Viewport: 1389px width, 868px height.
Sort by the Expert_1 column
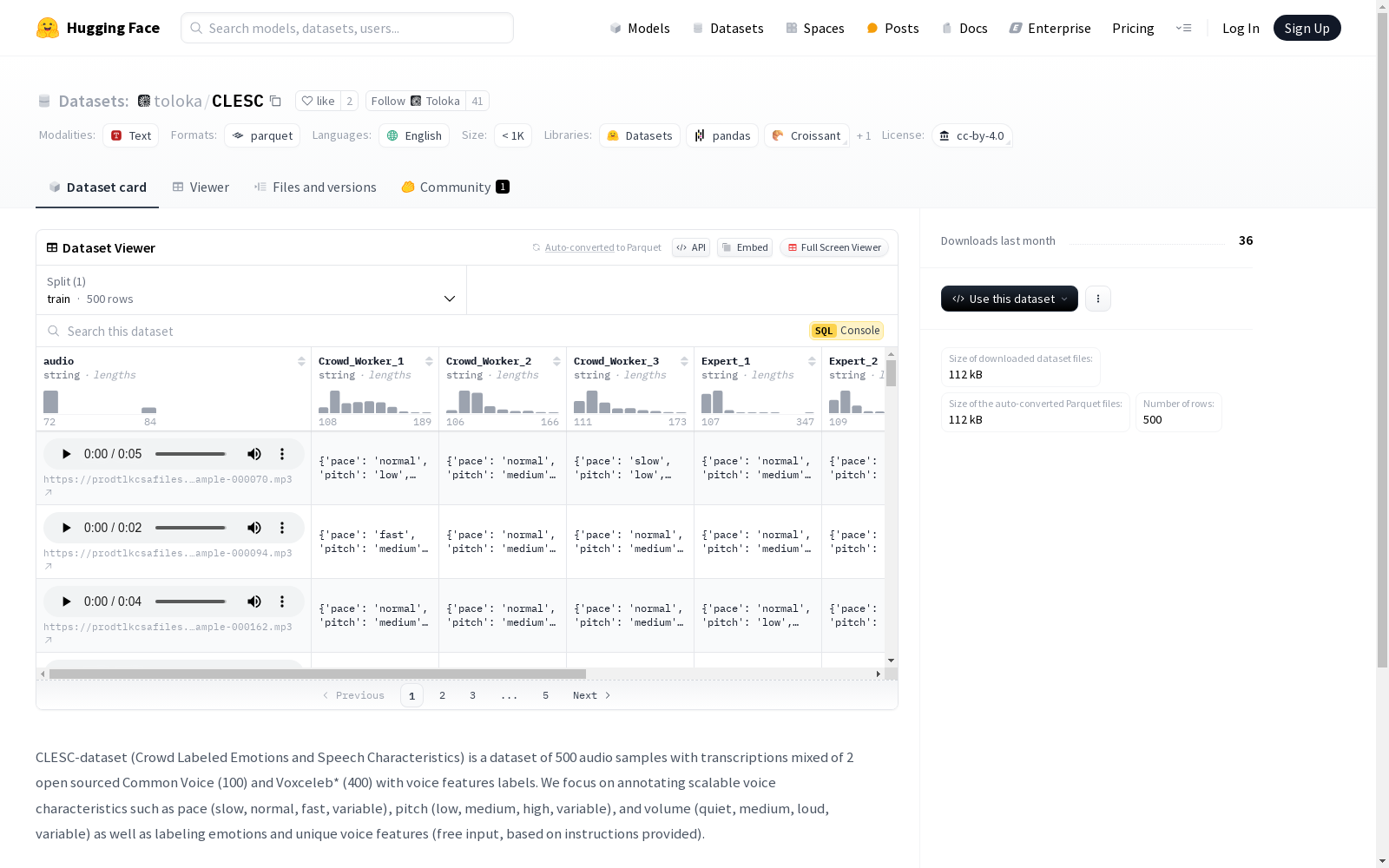[x=812, y=361]
